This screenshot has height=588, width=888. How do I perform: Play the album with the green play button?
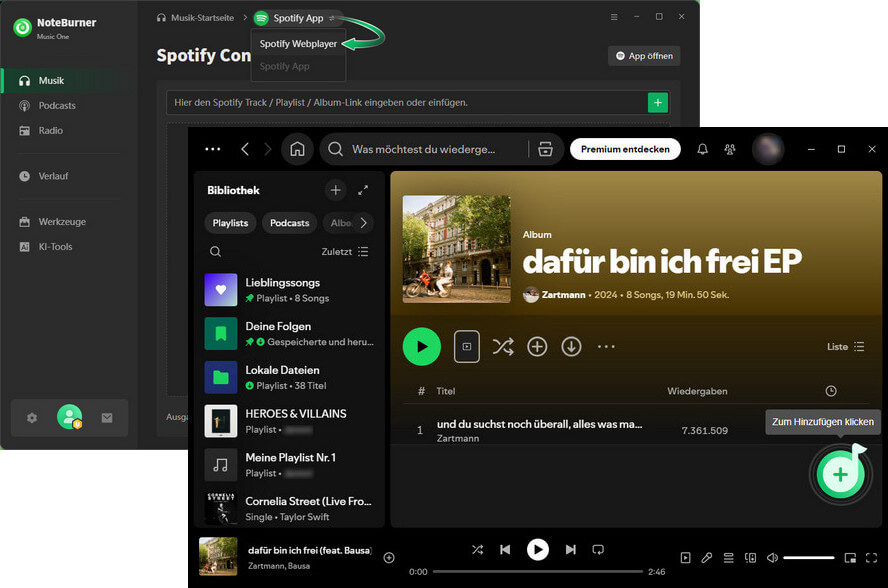[x=422, y=347]
